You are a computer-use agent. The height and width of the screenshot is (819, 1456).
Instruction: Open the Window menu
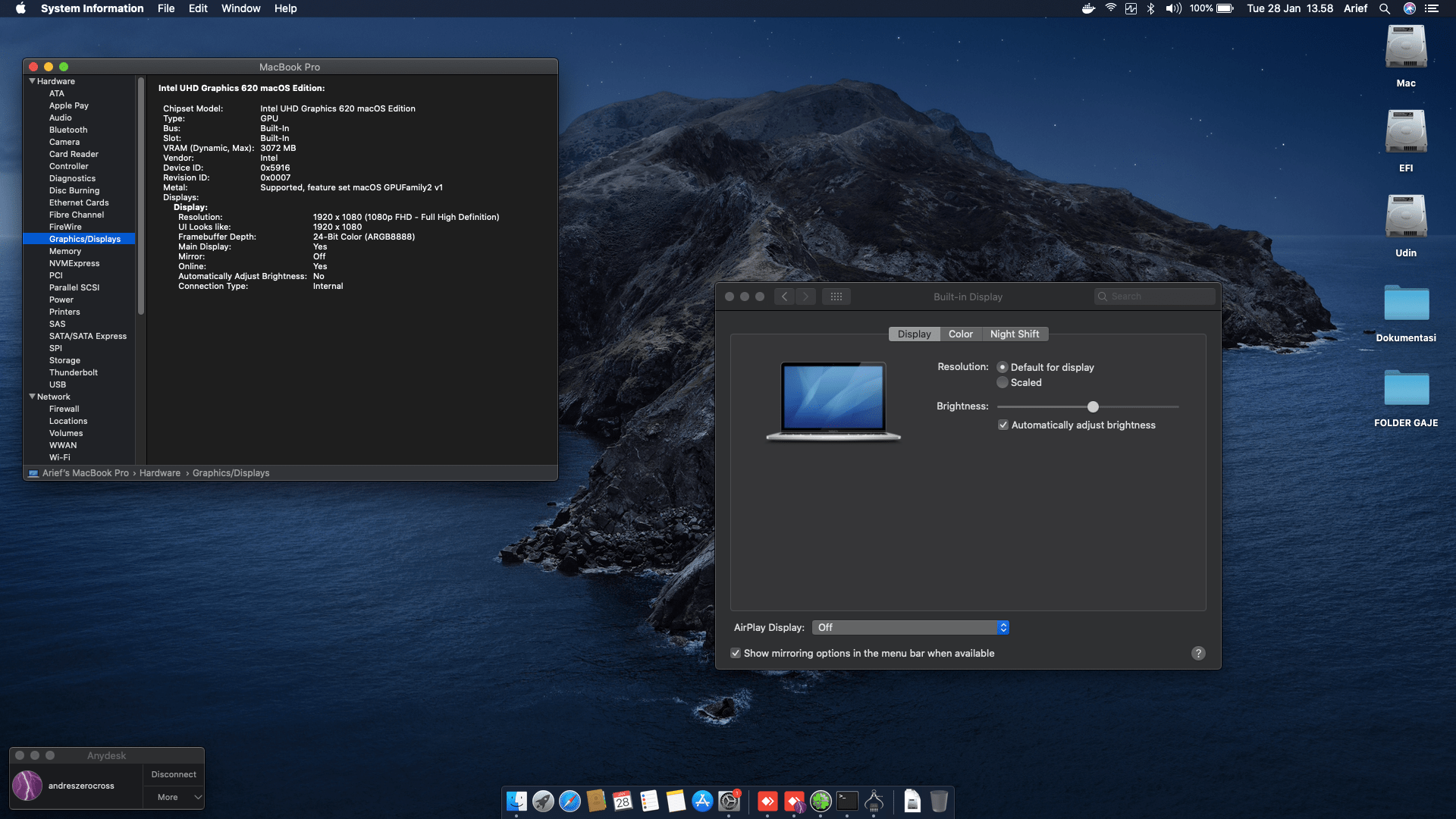click(240, 8)
